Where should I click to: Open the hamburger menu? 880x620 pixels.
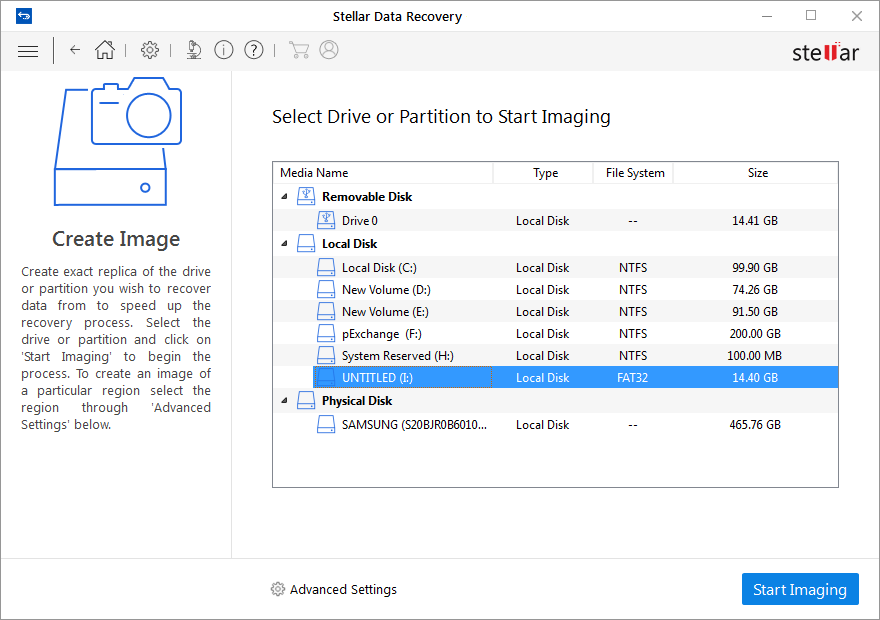tap(28, 51)
